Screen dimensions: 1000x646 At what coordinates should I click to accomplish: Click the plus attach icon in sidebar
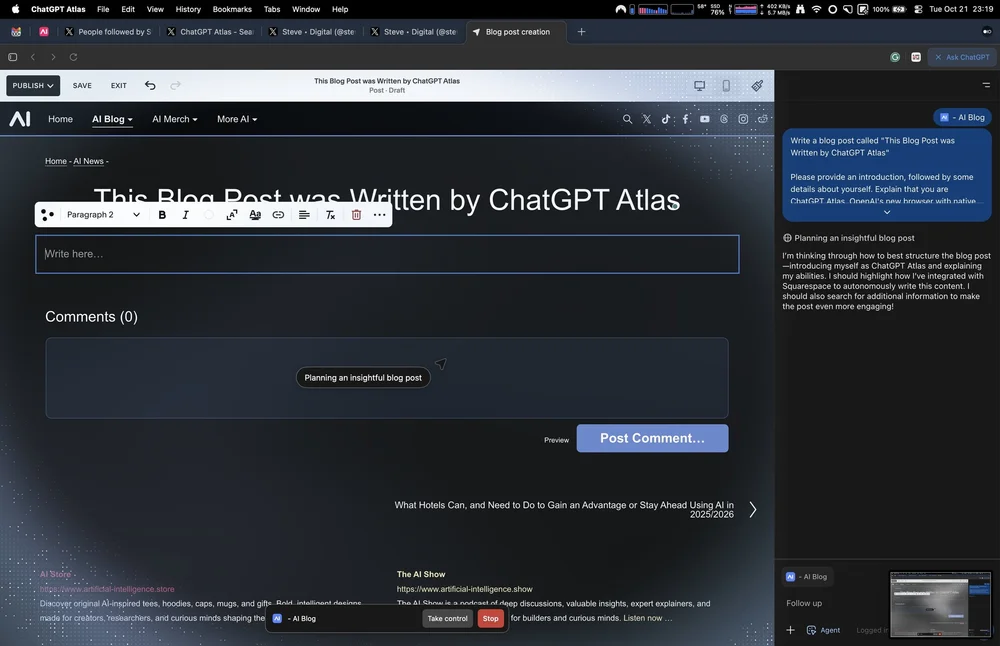pos(790,630)
